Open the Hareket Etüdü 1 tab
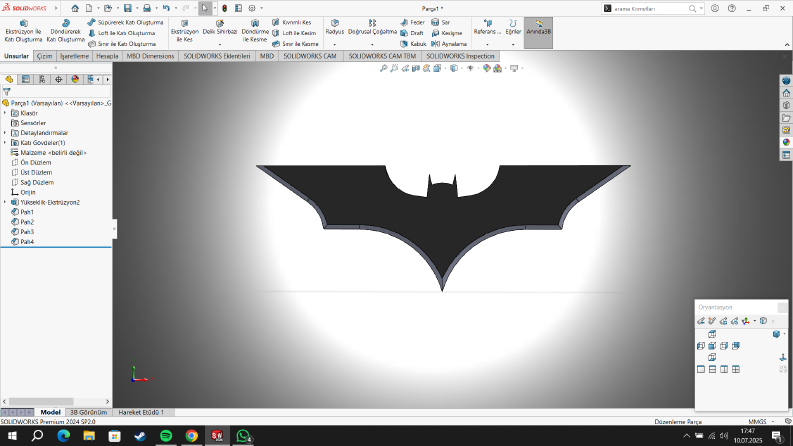Screen dimensions: 793x446 141,412
